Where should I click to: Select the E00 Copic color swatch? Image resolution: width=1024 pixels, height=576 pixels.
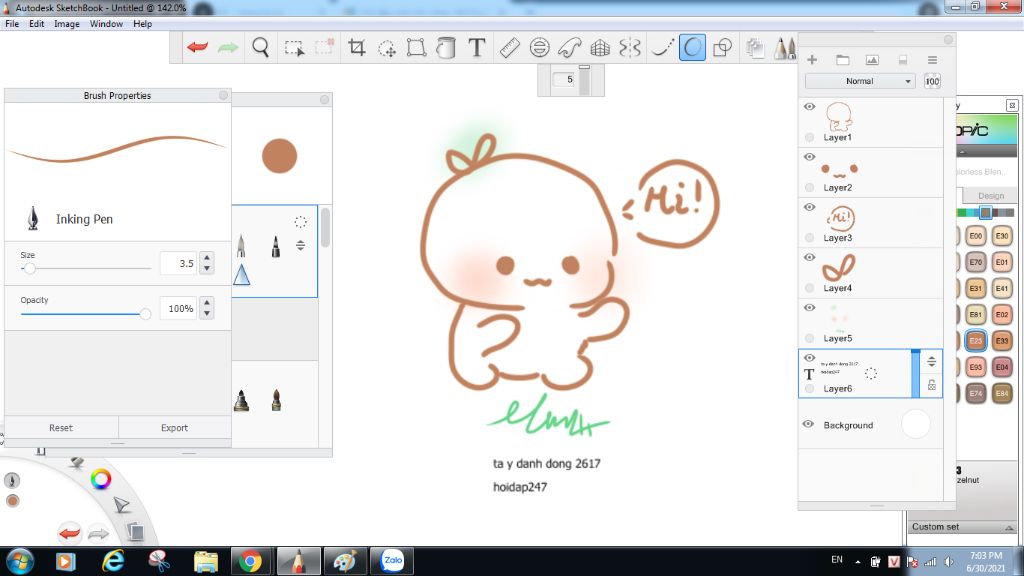[976, 236]
